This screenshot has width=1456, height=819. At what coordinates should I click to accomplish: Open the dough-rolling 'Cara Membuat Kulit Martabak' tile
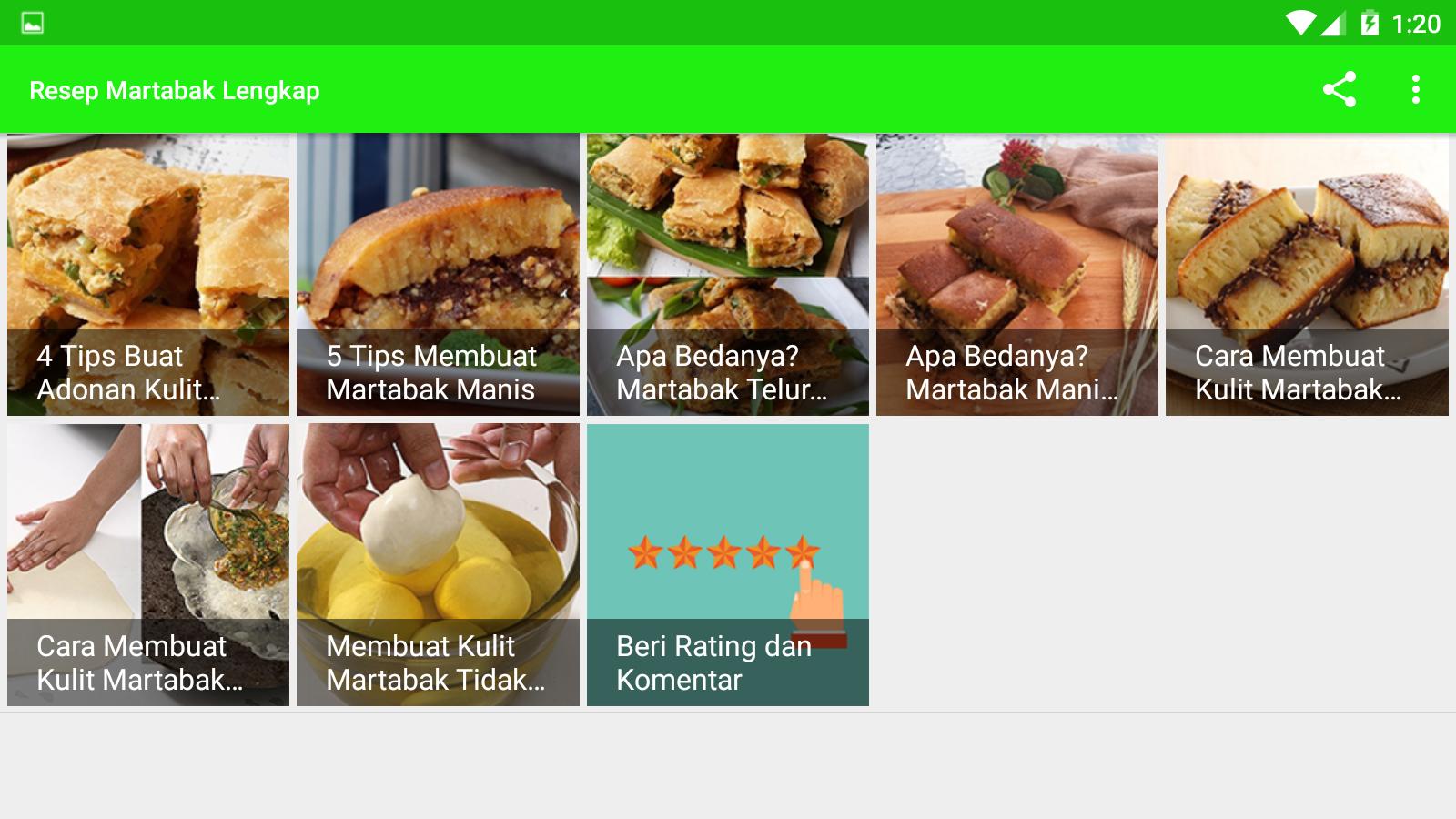click(x=148, y=565)
